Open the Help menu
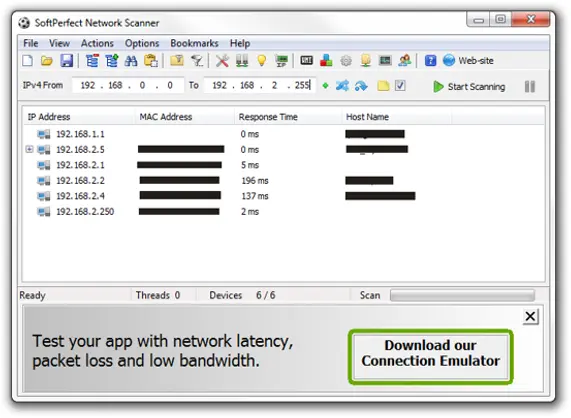The height and width of the screenshot is (418, 571). [x=240, y=43]
